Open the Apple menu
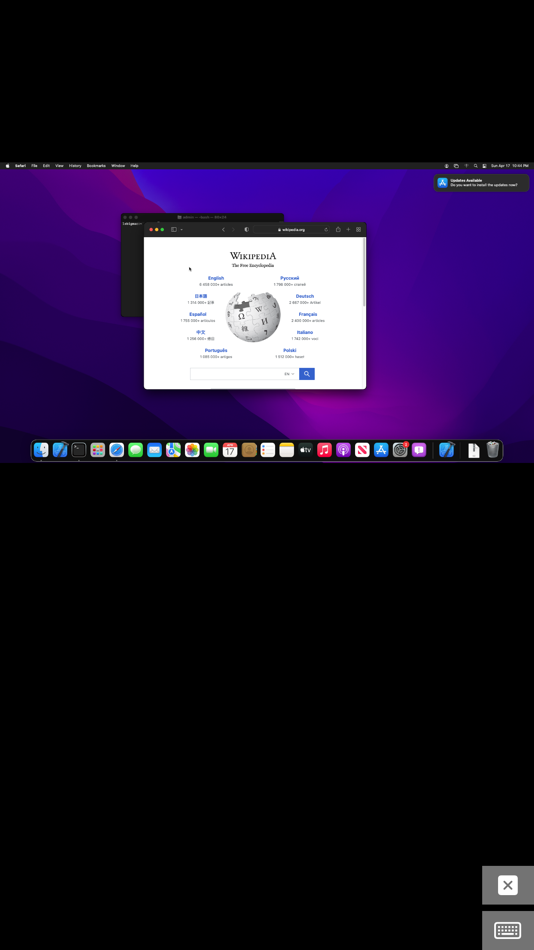534x950 pixels. 7,165
